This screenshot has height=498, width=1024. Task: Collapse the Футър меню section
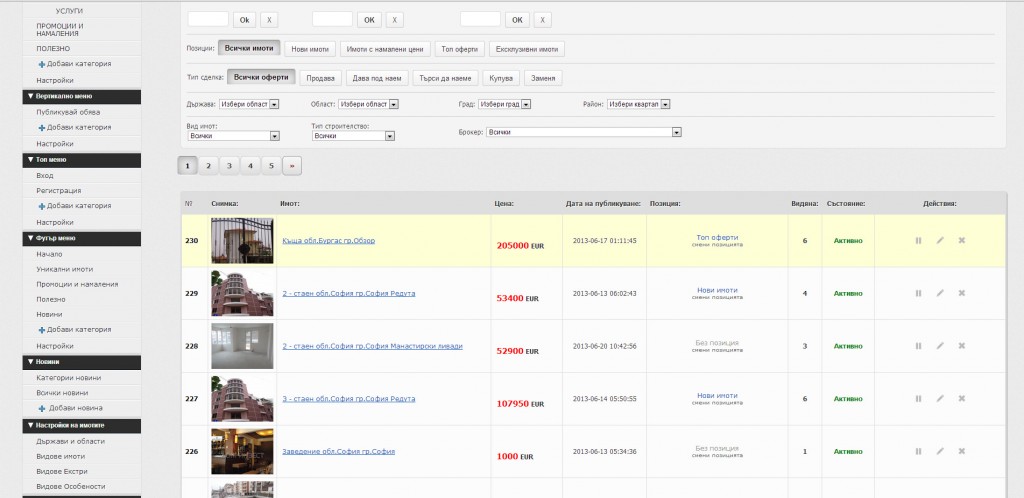82,238
